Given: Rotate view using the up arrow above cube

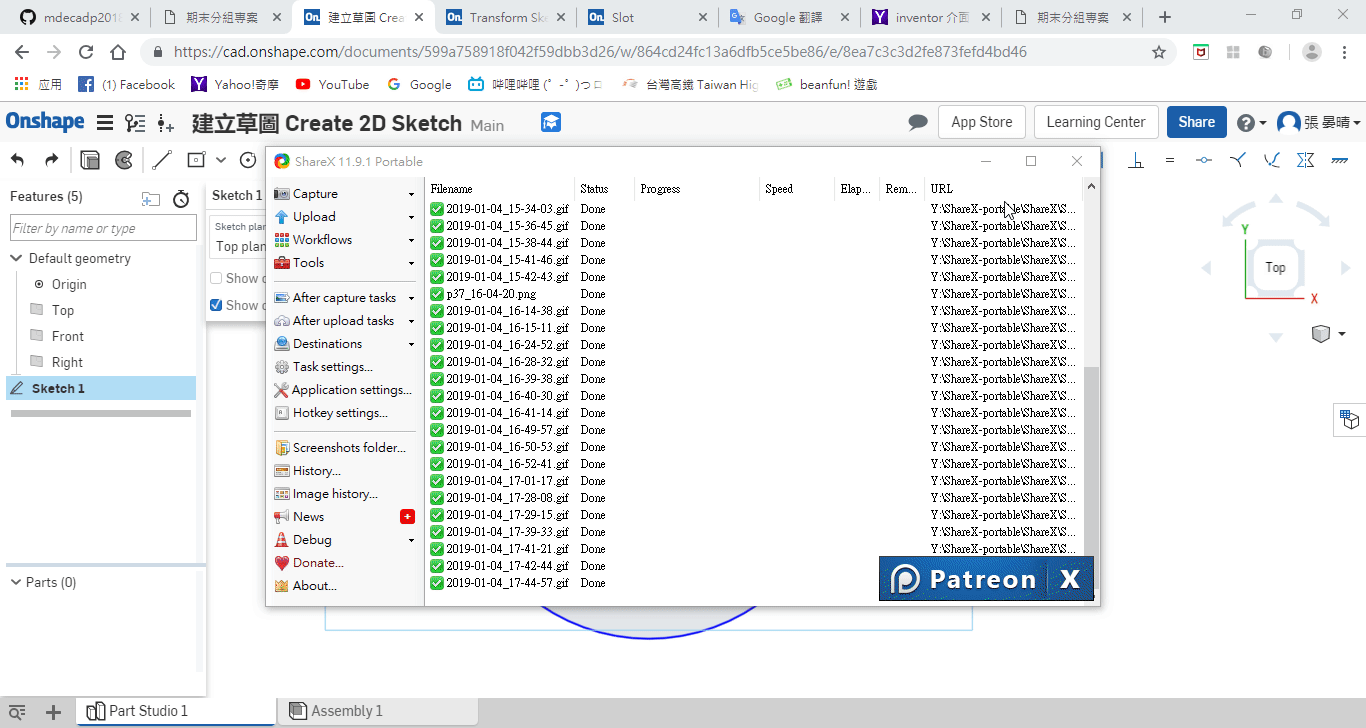Looking at the screenshot, I should coord(1275,198).
